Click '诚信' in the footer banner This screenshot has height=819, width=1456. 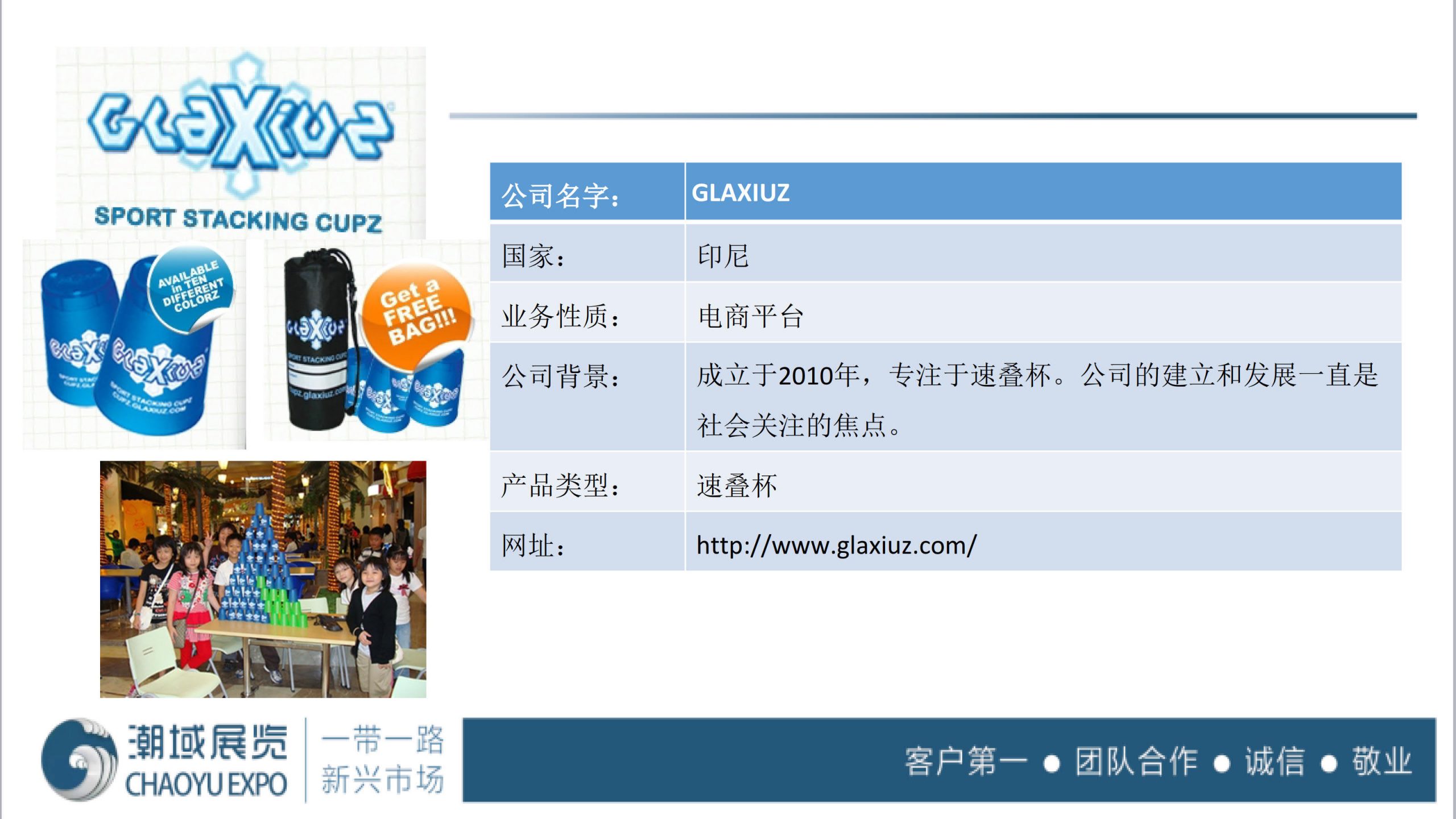1275,762
